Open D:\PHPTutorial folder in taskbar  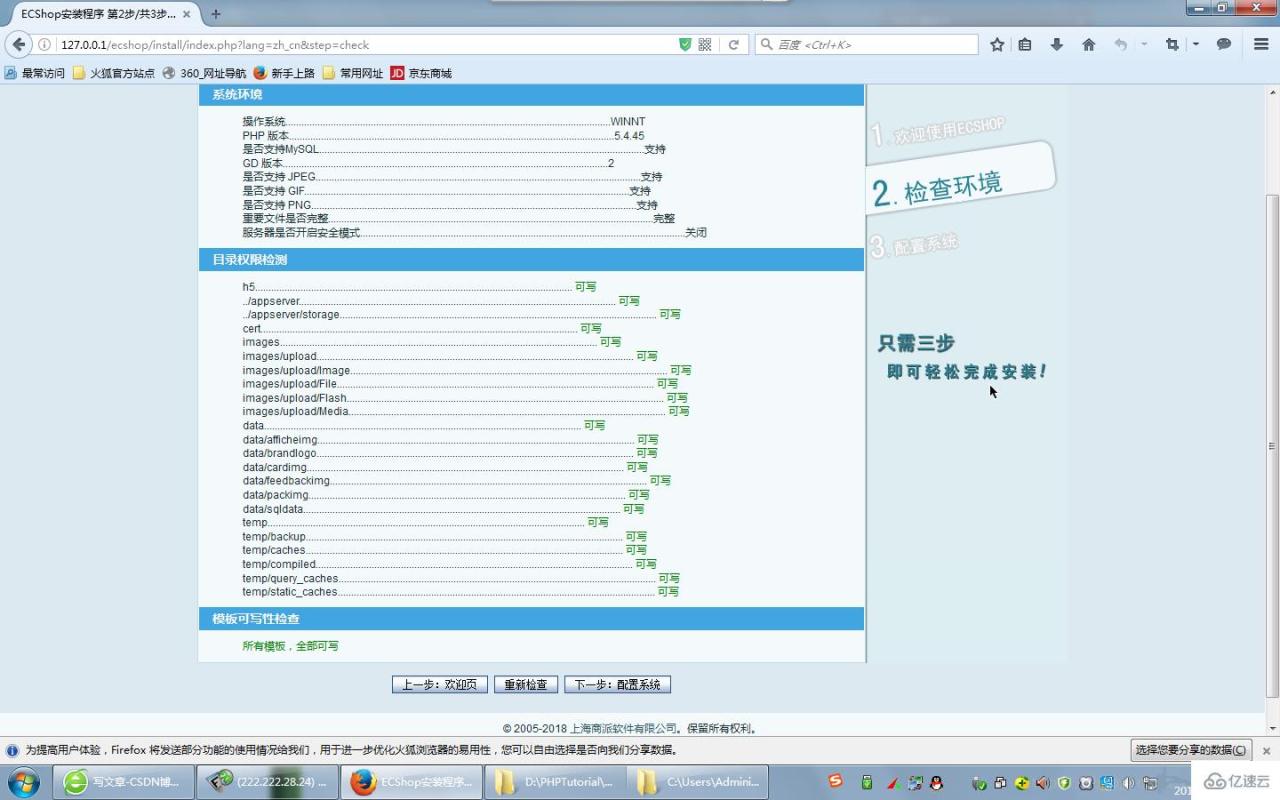point(555,782)
